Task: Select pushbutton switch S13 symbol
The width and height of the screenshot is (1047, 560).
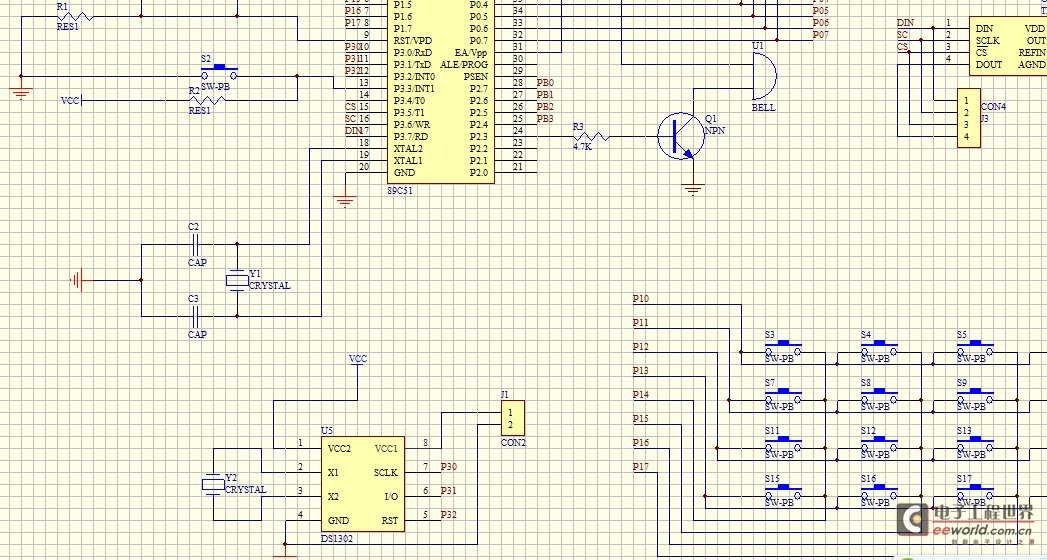Action: pyautogui.click(x=975, y=443)
